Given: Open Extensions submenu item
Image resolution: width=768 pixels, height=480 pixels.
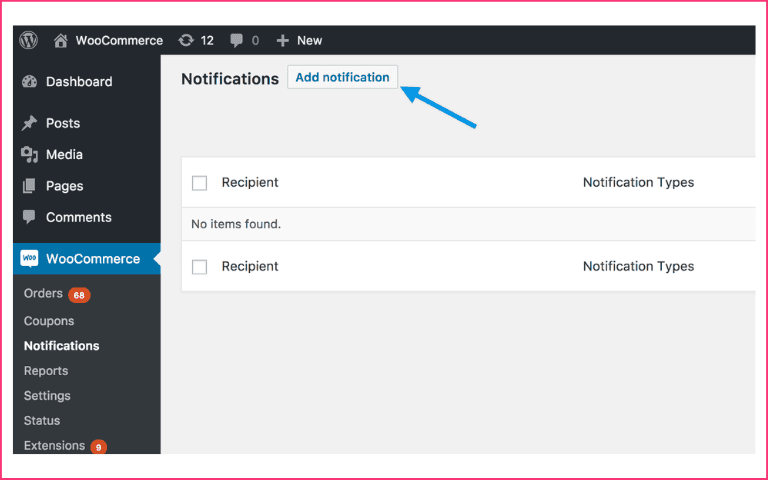Looking at the screenshot, I should [54, 445].
